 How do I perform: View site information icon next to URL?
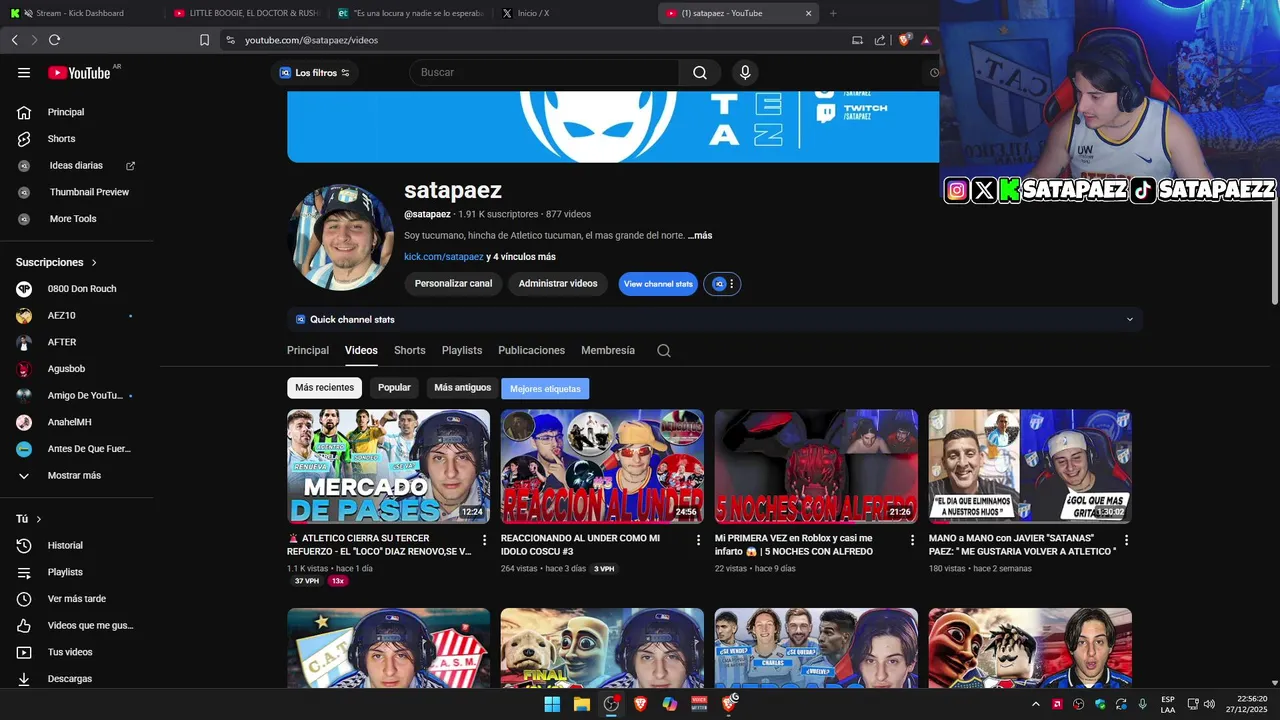(230, 40)
